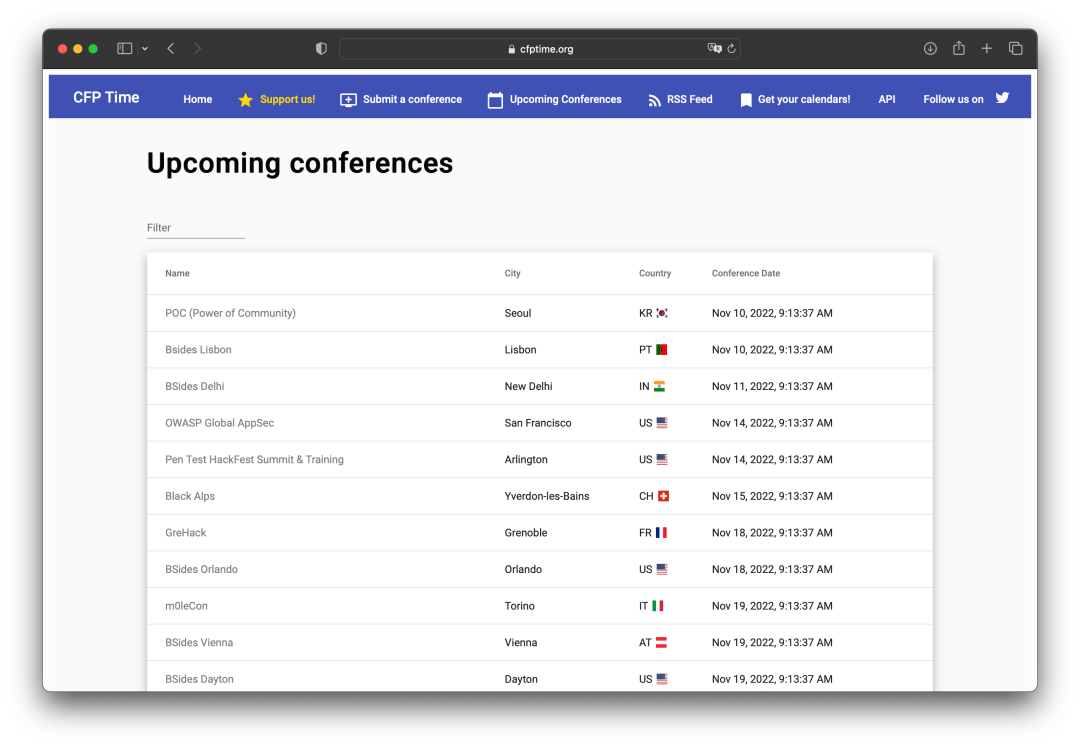Click the South Korea flag for Seoul
This screenshot has height=748, width=1080.
pyautogui.click(x=662, y=313)
